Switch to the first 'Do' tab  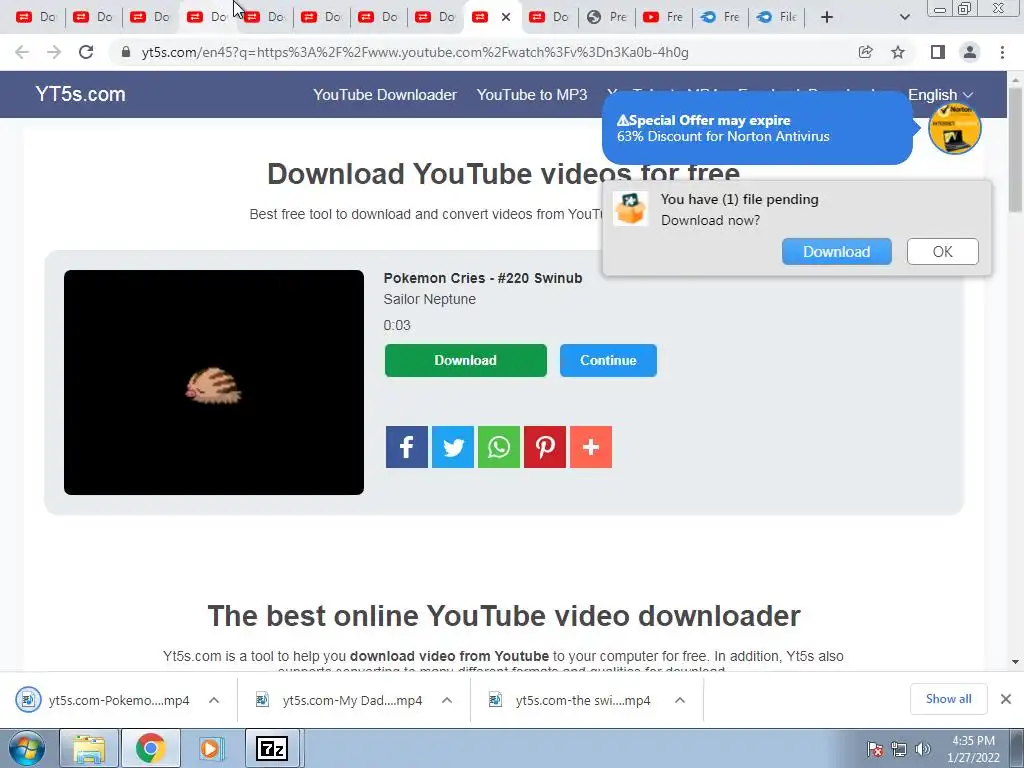[x=36, y=17]
